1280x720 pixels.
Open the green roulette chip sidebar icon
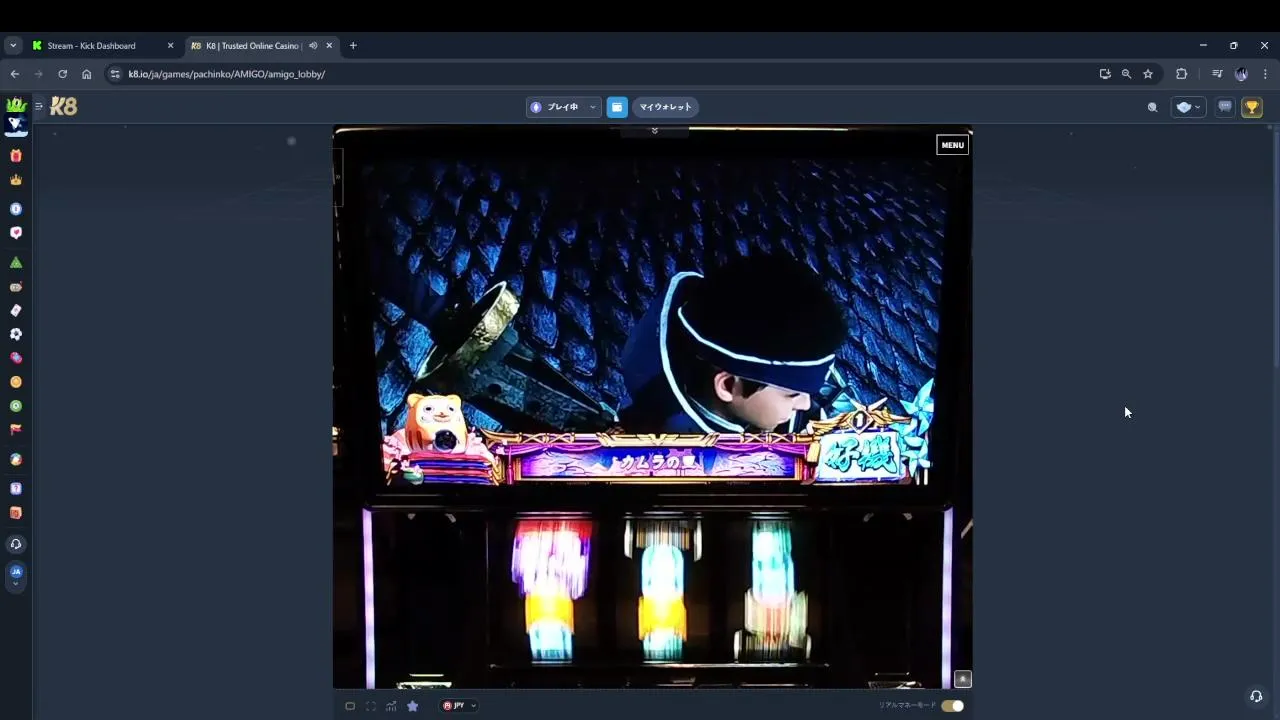click(16, 406)
